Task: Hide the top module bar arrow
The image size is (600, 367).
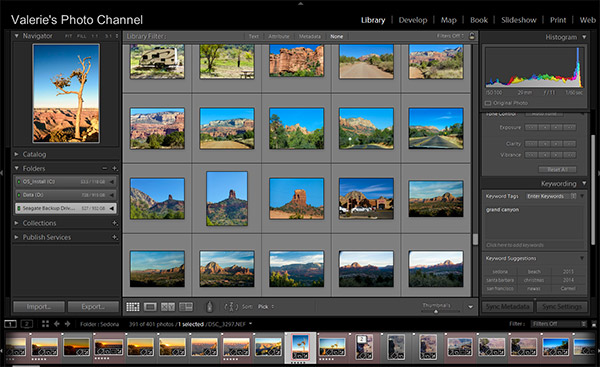Action: (300, 3)
